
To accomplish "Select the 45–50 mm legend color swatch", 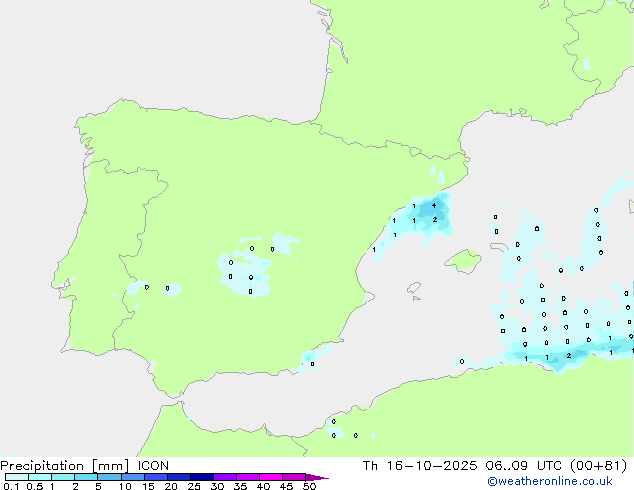I will pyautogui.click(x=294, y=477).
